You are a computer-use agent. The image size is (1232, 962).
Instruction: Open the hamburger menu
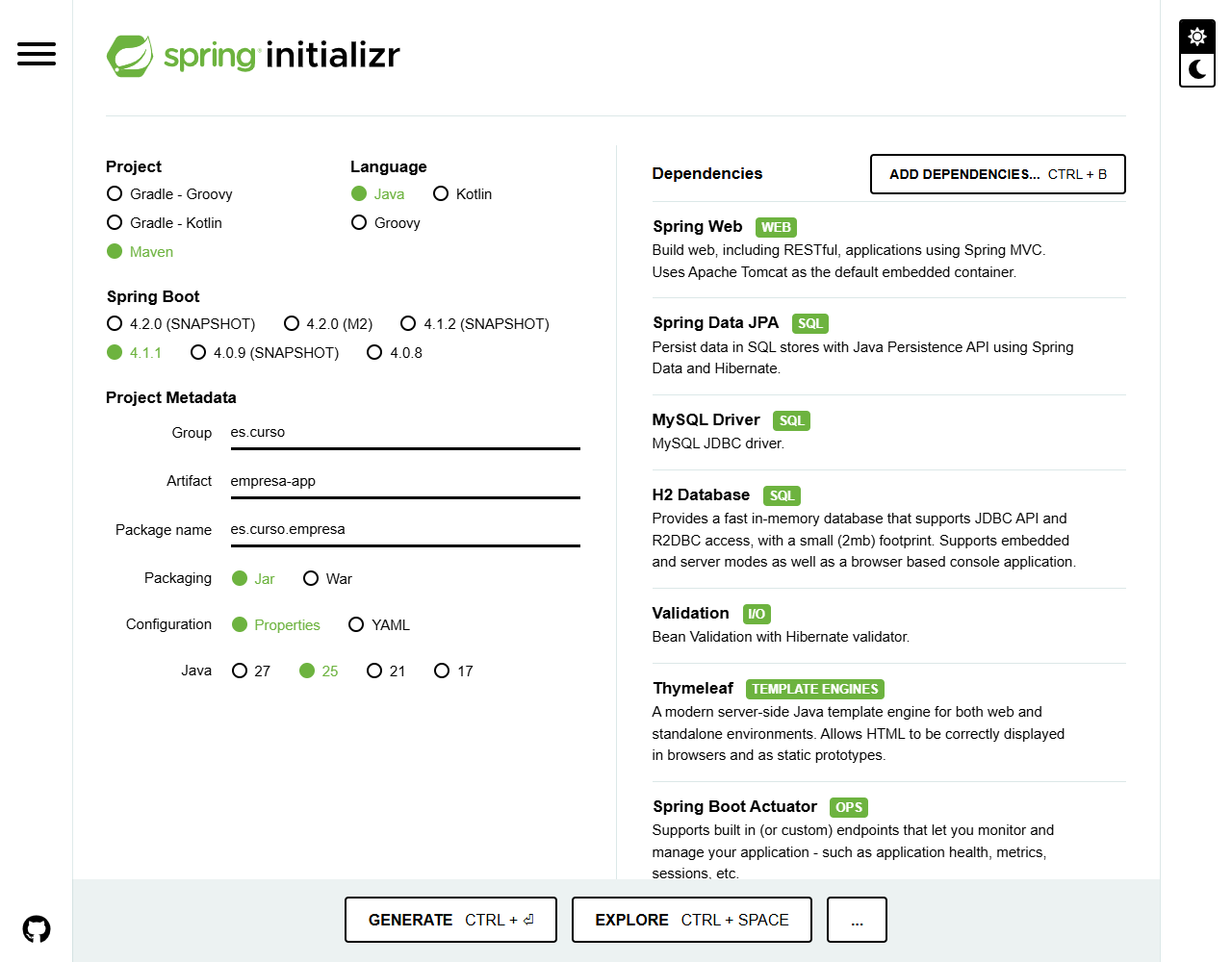37,54
